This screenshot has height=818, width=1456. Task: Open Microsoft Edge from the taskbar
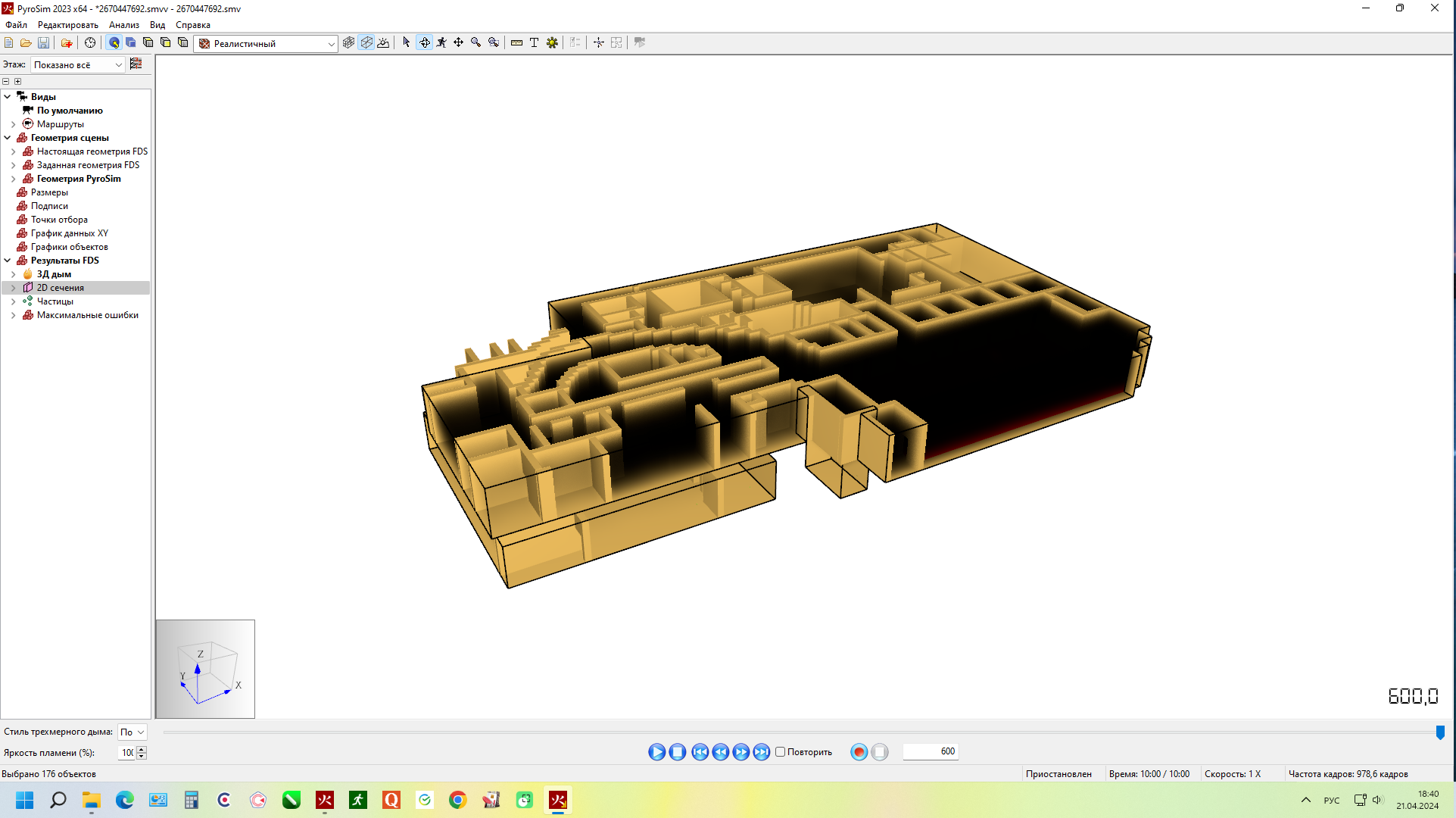click(x=125, y=800)
